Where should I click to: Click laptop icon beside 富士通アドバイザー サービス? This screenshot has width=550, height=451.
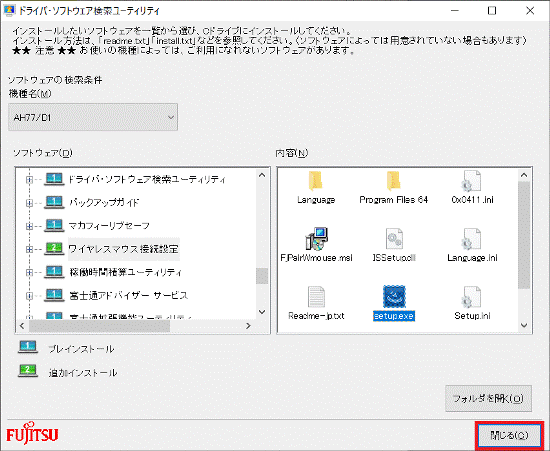click(x=54, y=295)
